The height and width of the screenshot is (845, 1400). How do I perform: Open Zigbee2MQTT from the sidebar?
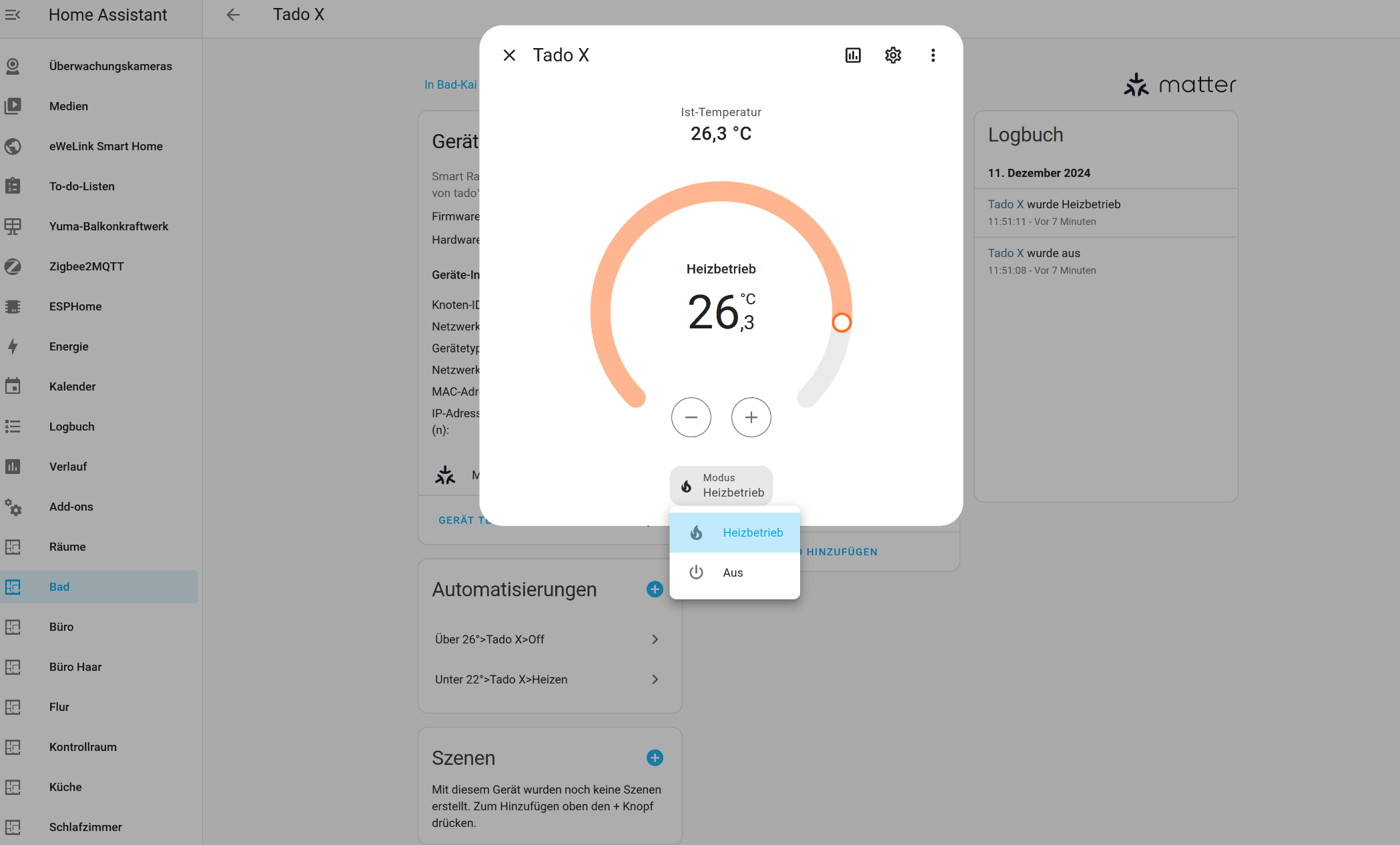click(x=87, y=266)
